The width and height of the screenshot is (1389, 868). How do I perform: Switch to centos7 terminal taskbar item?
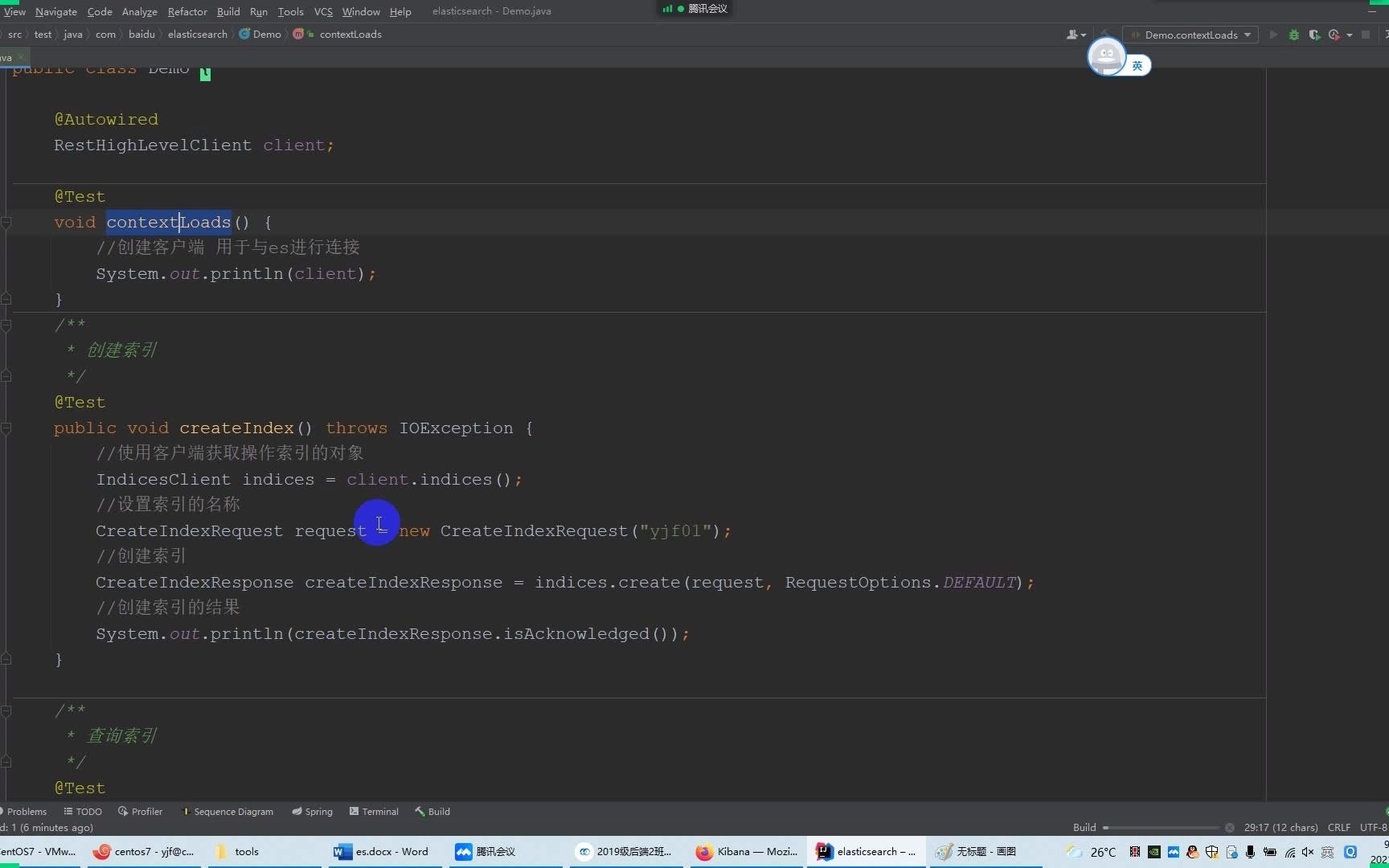coord(143,852)
